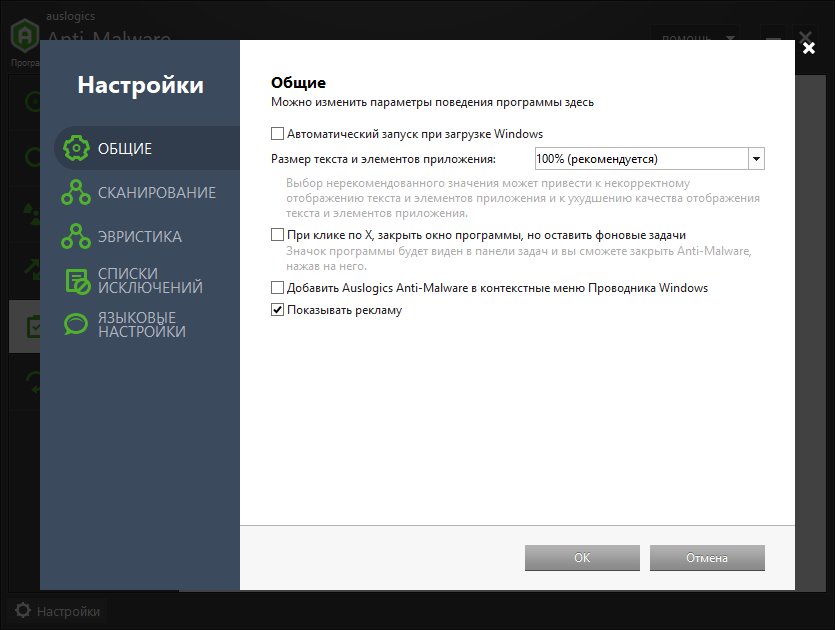835x630 pixels.
Task: Click the ЭВРИСТИКА nodes icon in sidebar
Action: (76, 237)
